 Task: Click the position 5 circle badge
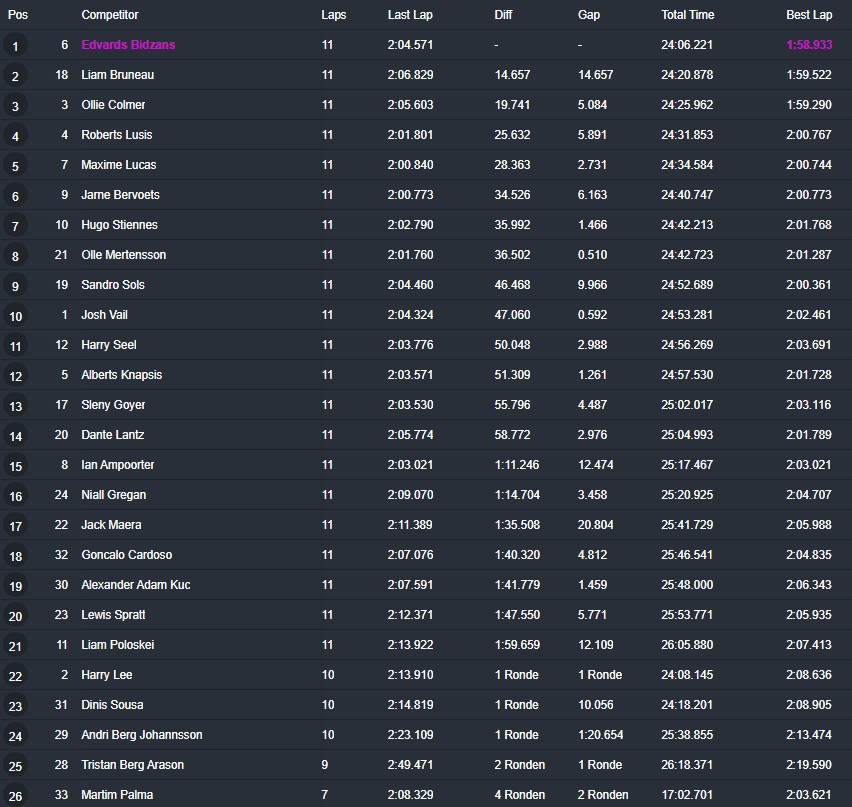tap(15, 166)
